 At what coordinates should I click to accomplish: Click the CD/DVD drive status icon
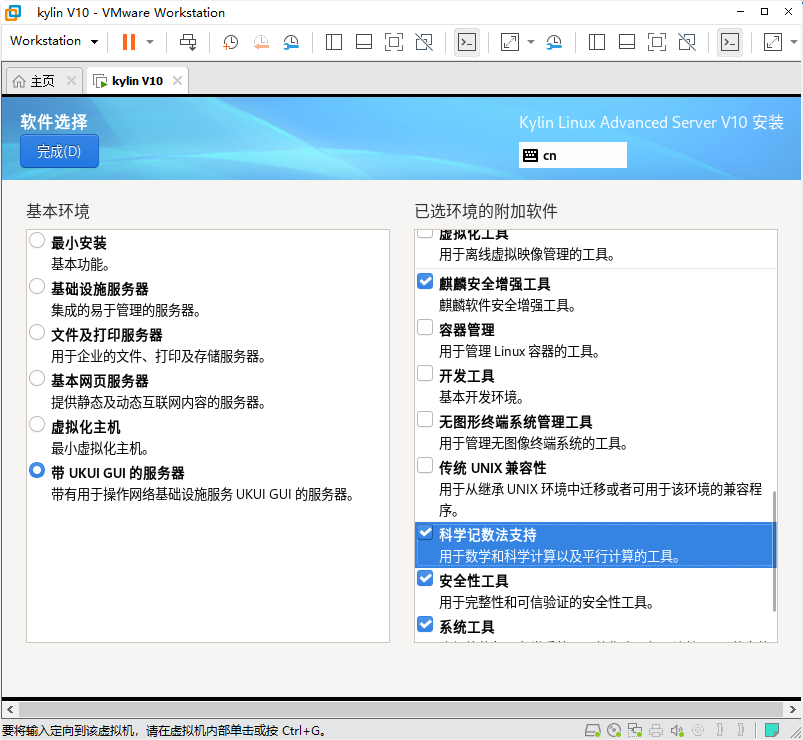click(615, 731)
